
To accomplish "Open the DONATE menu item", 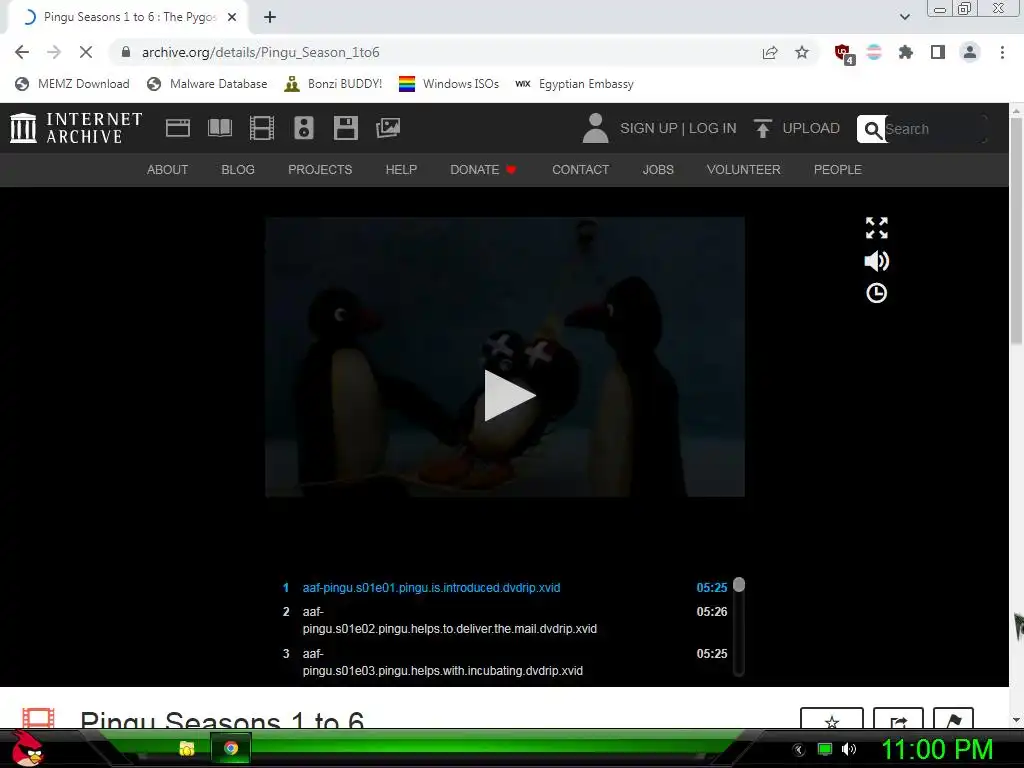I will 483,170.
